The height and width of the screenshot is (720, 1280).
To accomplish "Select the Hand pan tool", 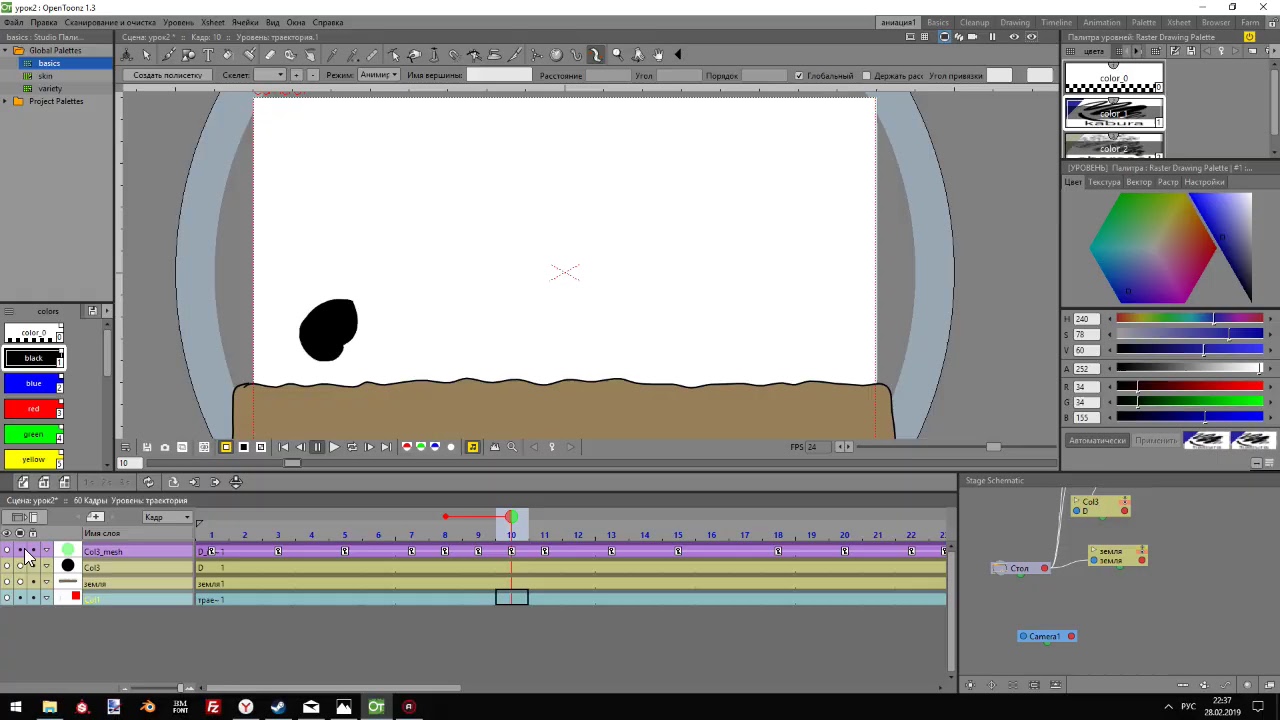I will [658, 55].
